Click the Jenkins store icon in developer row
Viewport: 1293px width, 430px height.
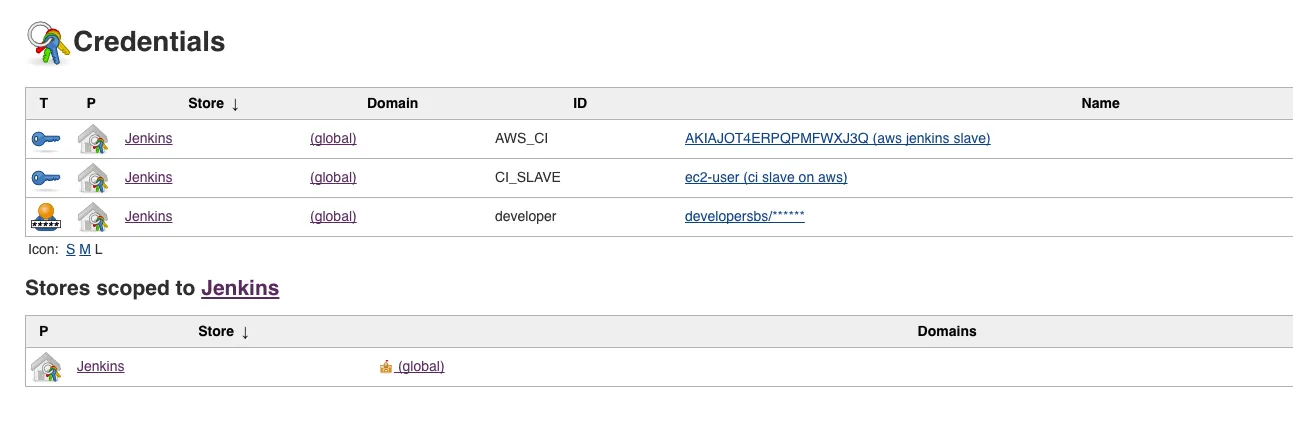tap(92, 217)
